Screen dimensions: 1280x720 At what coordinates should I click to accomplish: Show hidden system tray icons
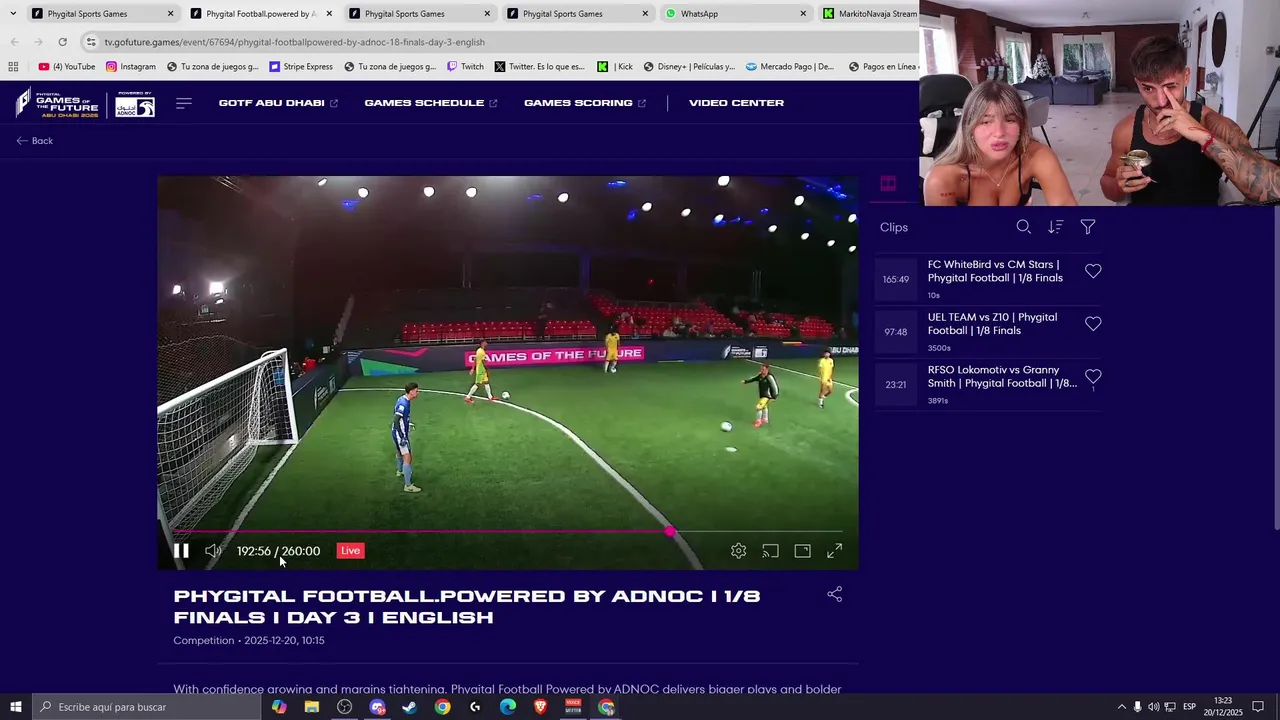[1121, 707]
